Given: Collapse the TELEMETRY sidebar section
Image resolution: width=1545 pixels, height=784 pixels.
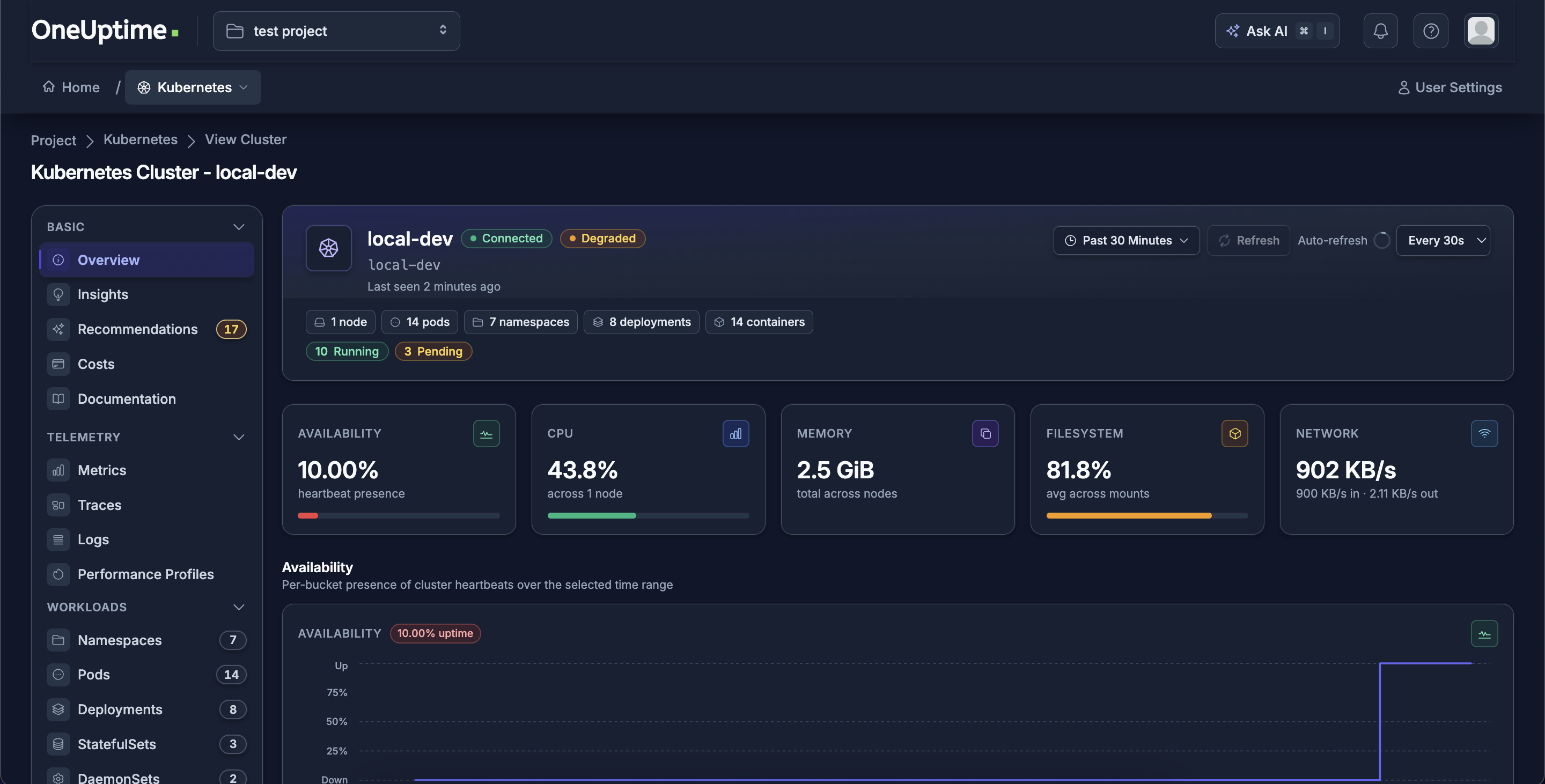Looking at the screenshot, I should 239,437.
